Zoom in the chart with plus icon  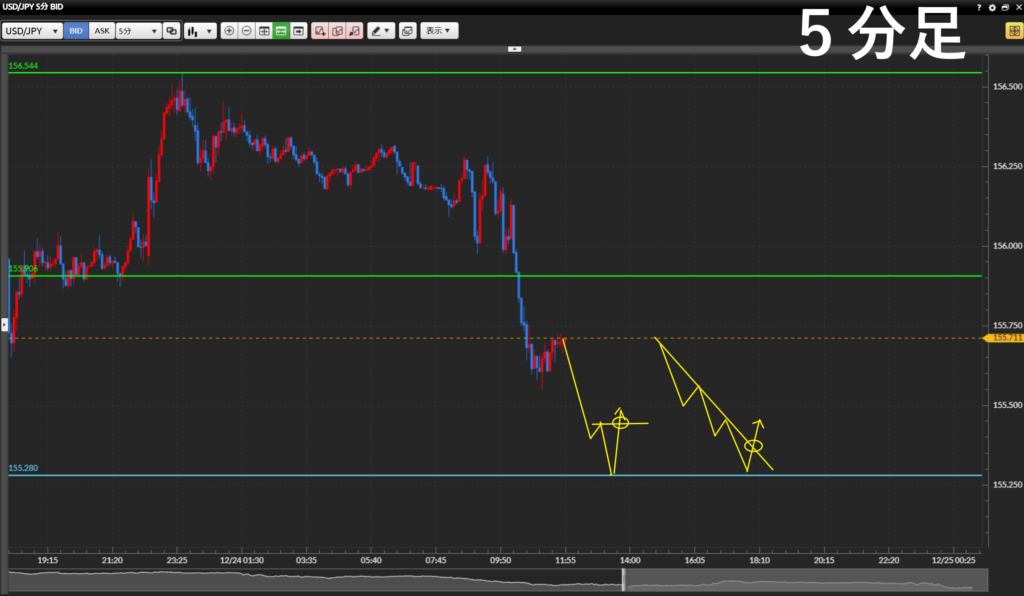230,31
